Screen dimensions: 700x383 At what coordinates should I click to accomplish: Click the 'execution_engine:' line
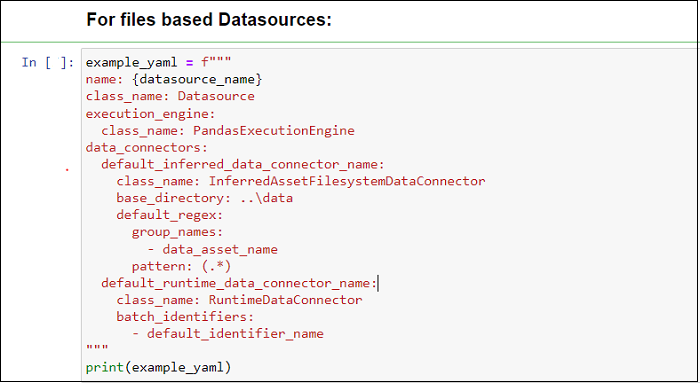(x=150, y=114)
